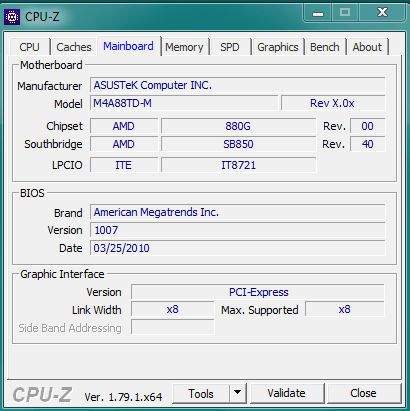
Task: Click BIOS Brand American Megatrends Inc.
Action: tap(238, 212)
